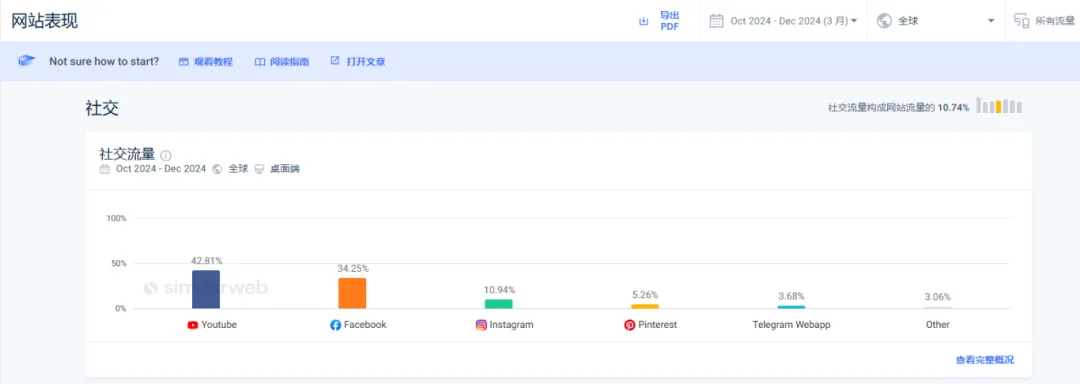This screenshot has width=1080, height=384.
Task: Click the green Instagram bar in chart
Action: click(x=499, y=303)
